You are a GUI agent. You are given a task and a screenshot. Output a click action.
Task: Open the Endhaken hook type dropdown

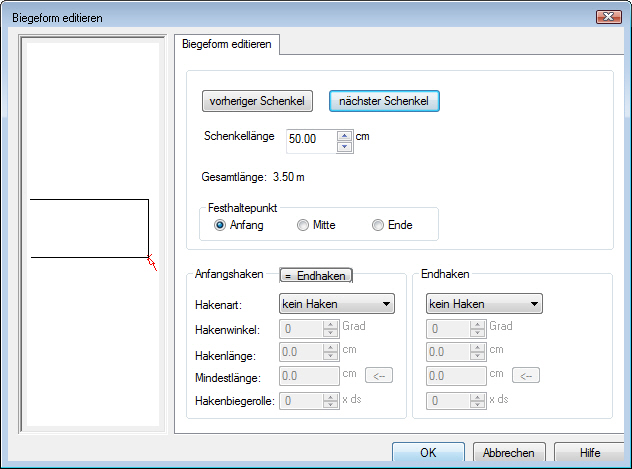pos(484,304)
